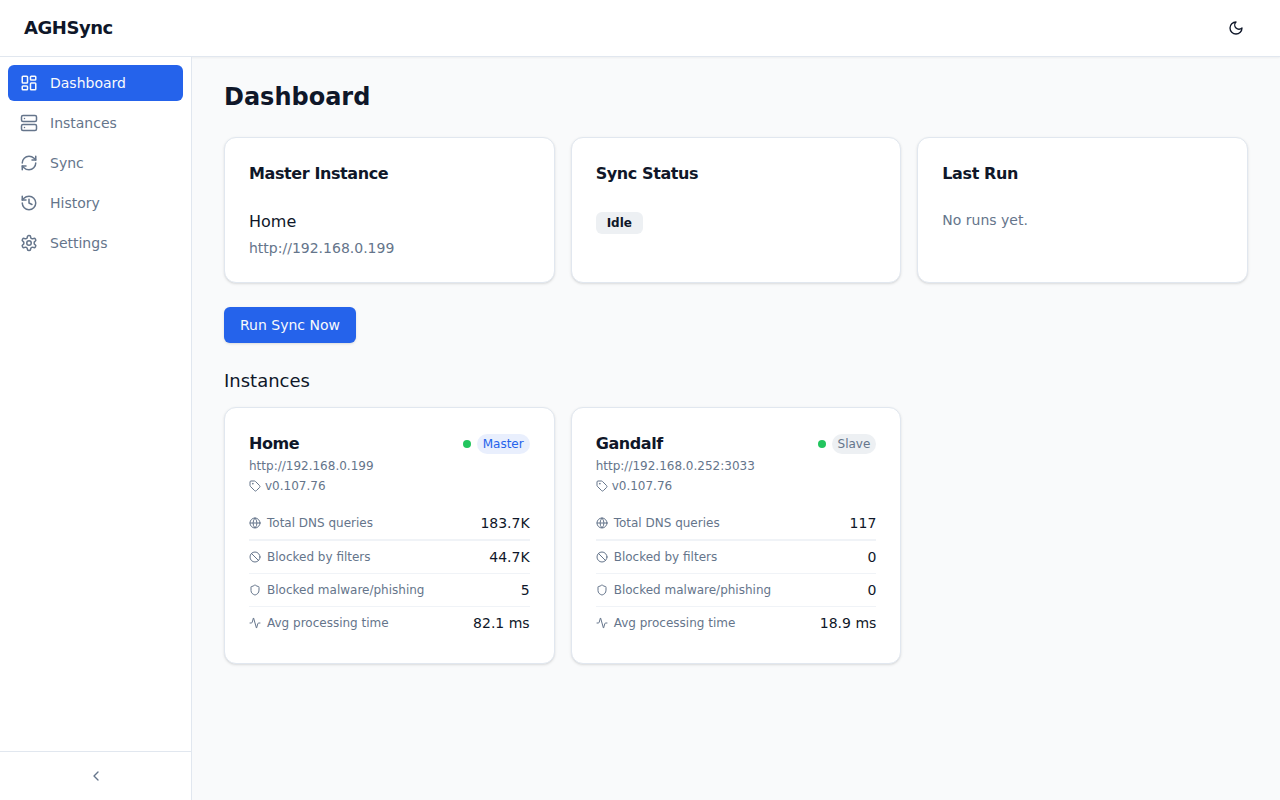Click the Sync arrows icon in the sidebar
This screenshot has width=1280, height=800.
pyautogui.click(x=29, y=163)
